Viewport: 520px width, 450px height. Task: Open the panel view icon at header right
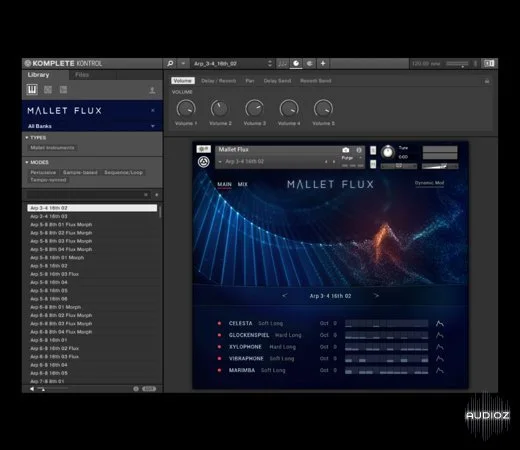click(489, 63)
